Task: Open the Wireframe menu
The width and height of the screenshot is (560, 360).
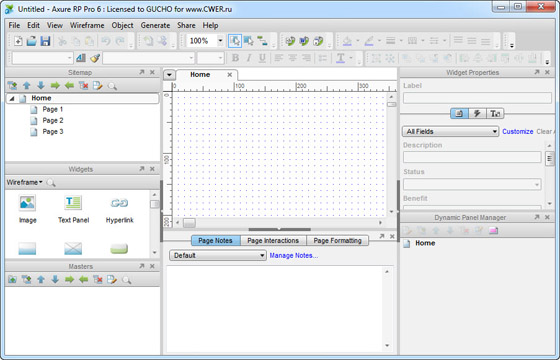Action: (87, 25)
